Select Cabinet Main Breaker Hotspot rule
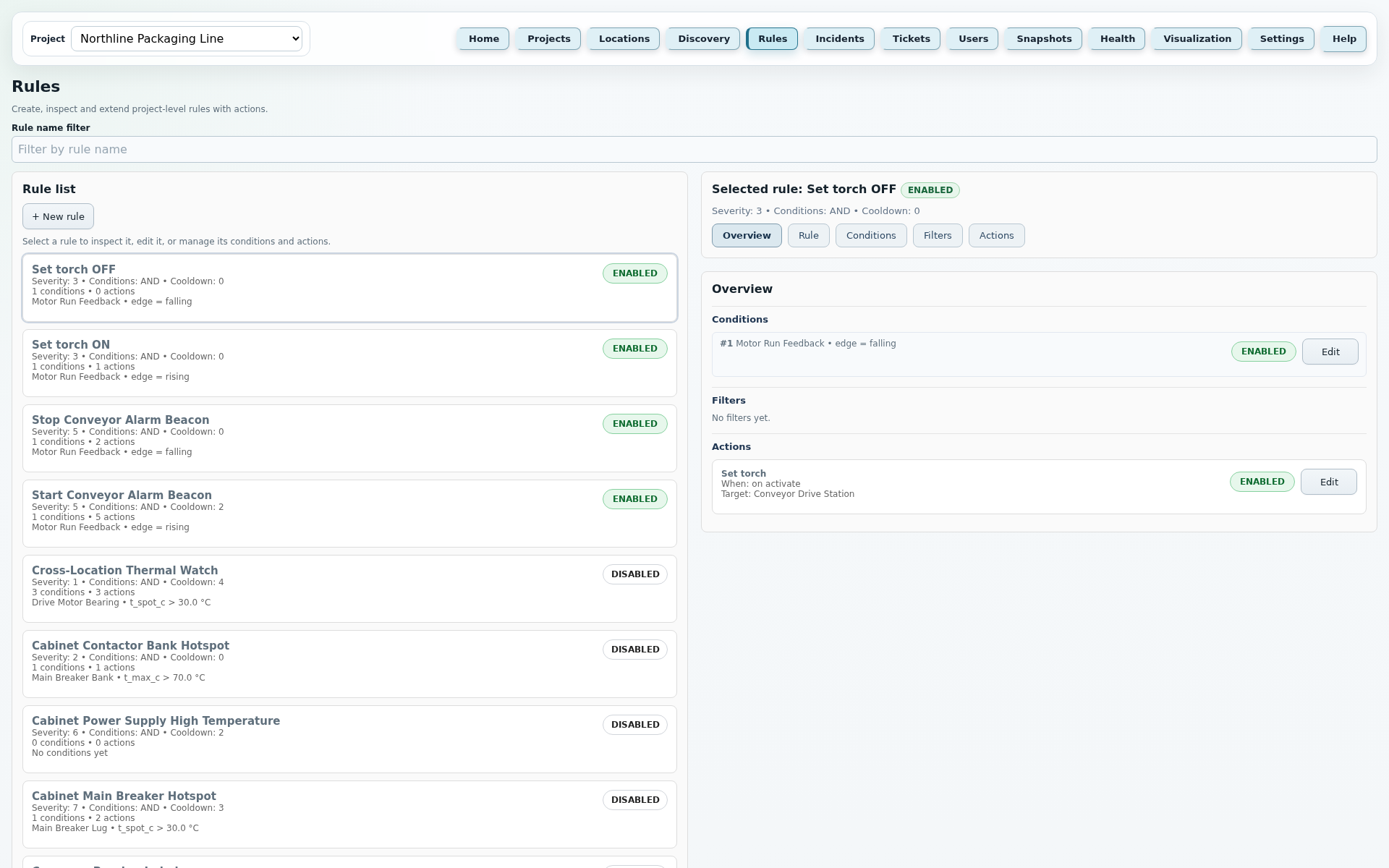The height and width of the screenshot is (868, 1389). [349, 814]
